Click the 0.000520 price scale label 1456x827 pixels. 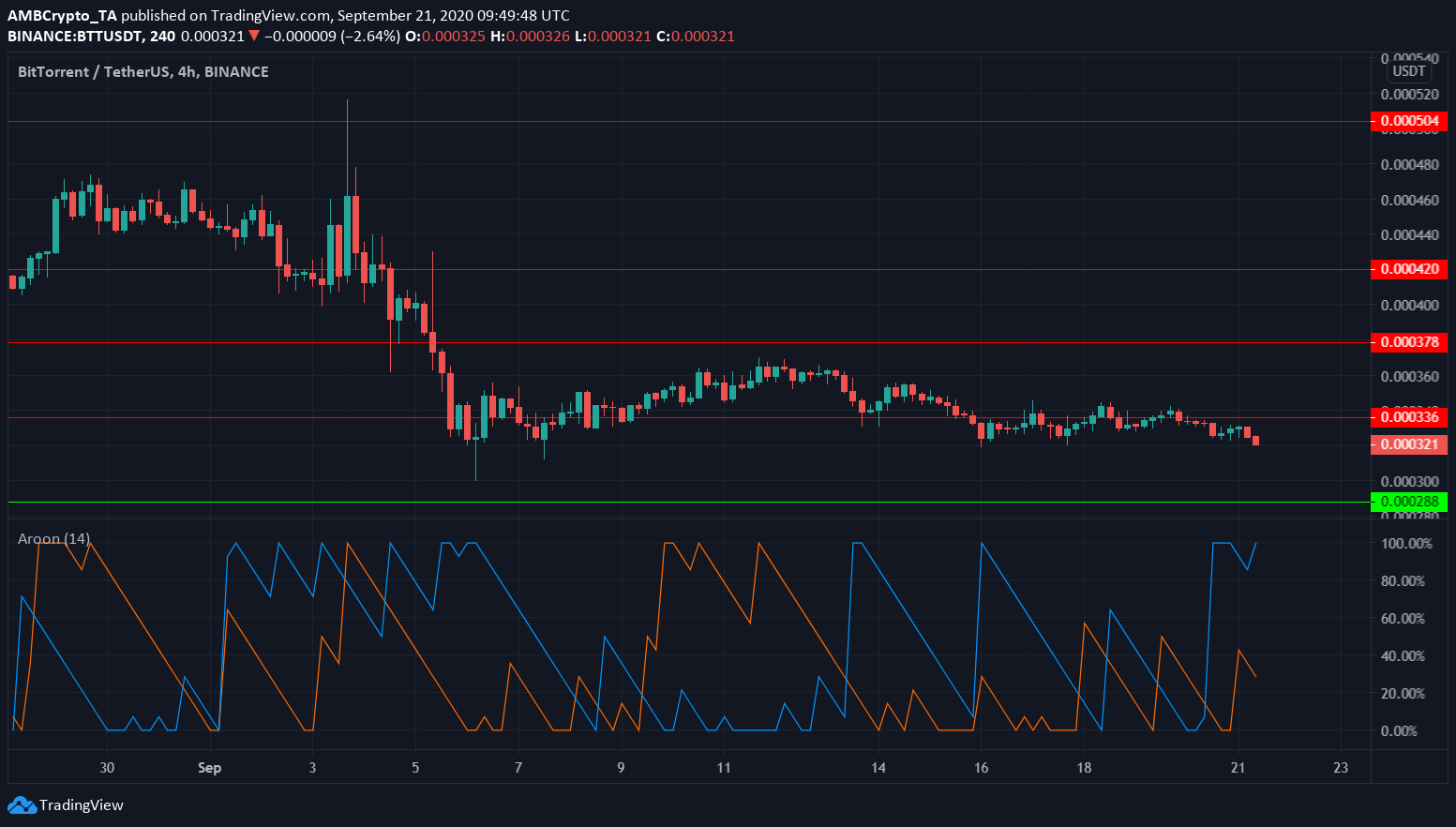(1409, 95)
